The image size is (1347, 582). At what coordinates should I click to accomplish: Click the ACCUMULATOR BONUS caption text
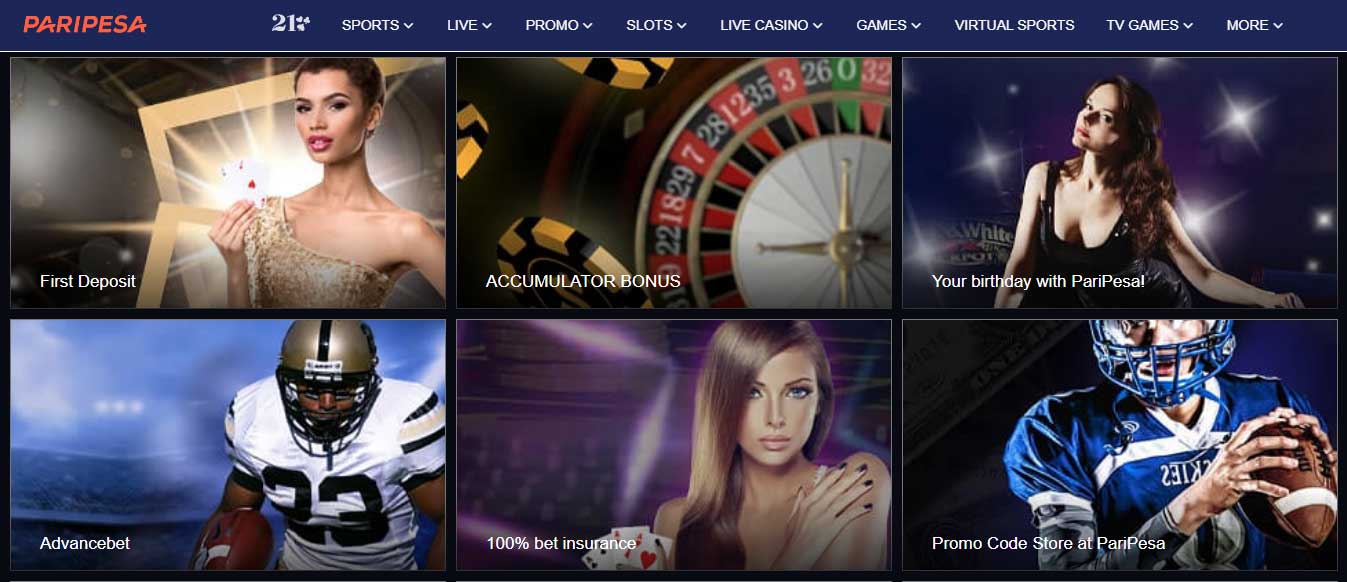coord(583,281)
